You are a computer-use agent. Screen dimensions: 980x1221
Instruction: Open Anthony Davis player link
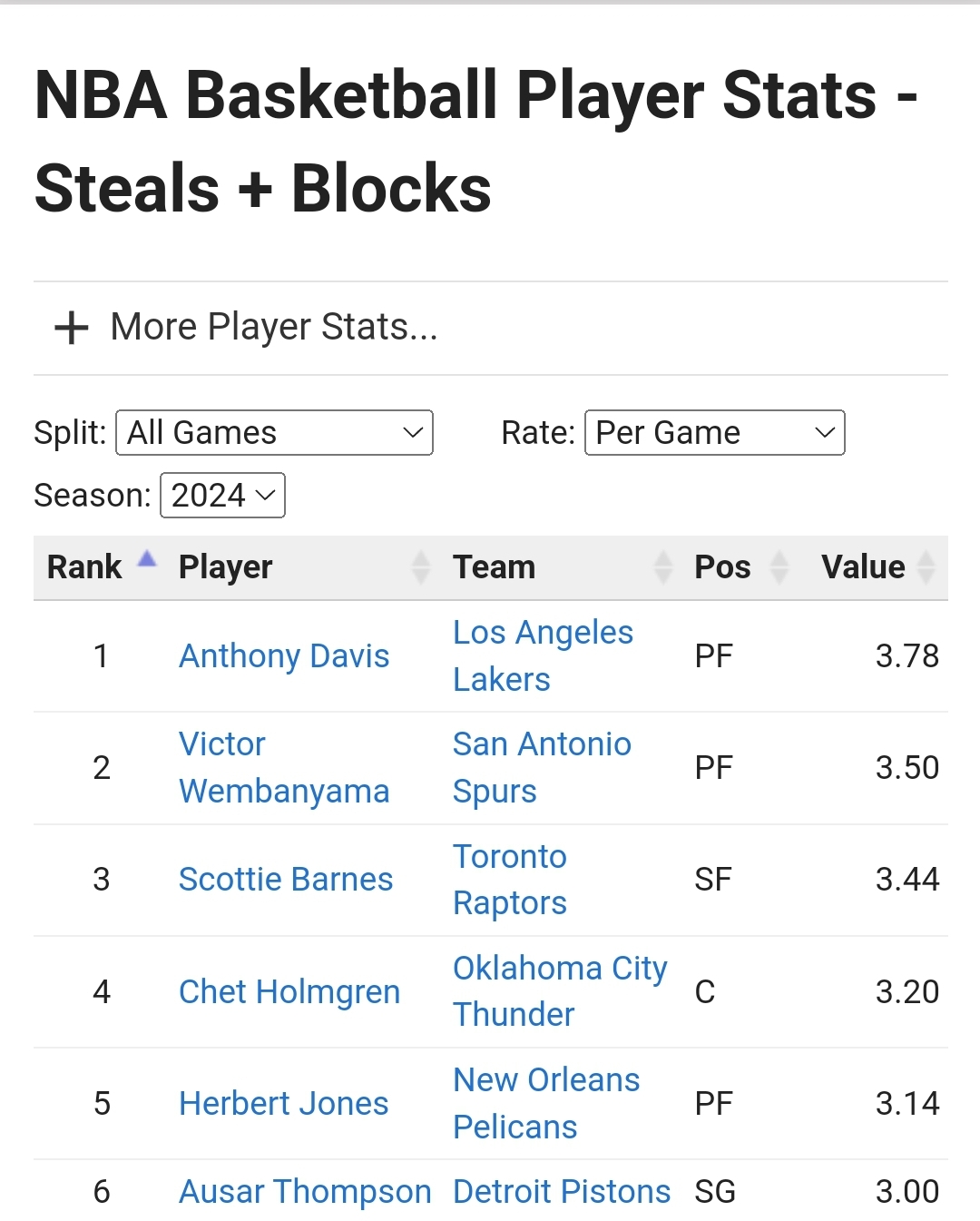[284, 656]
